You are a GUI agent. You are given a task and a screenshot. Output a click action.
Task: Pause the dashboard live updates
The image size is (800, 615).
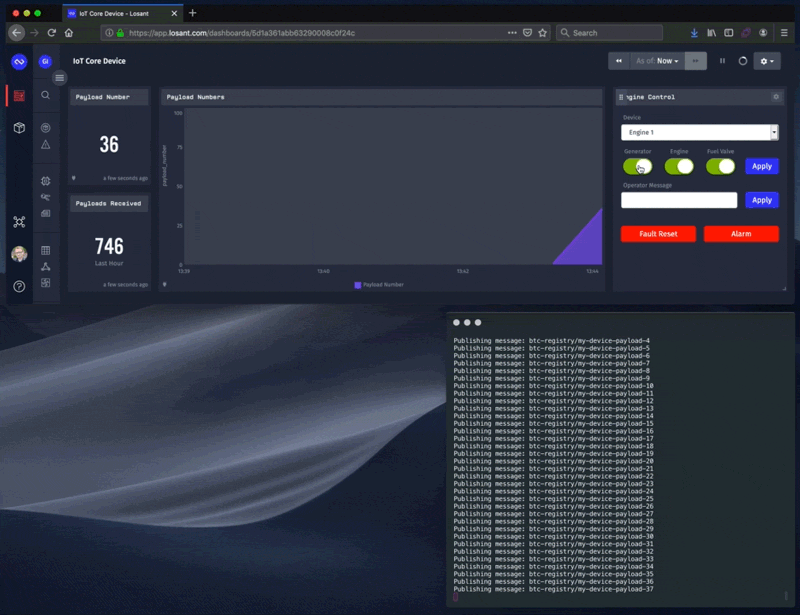coord(722,61)
